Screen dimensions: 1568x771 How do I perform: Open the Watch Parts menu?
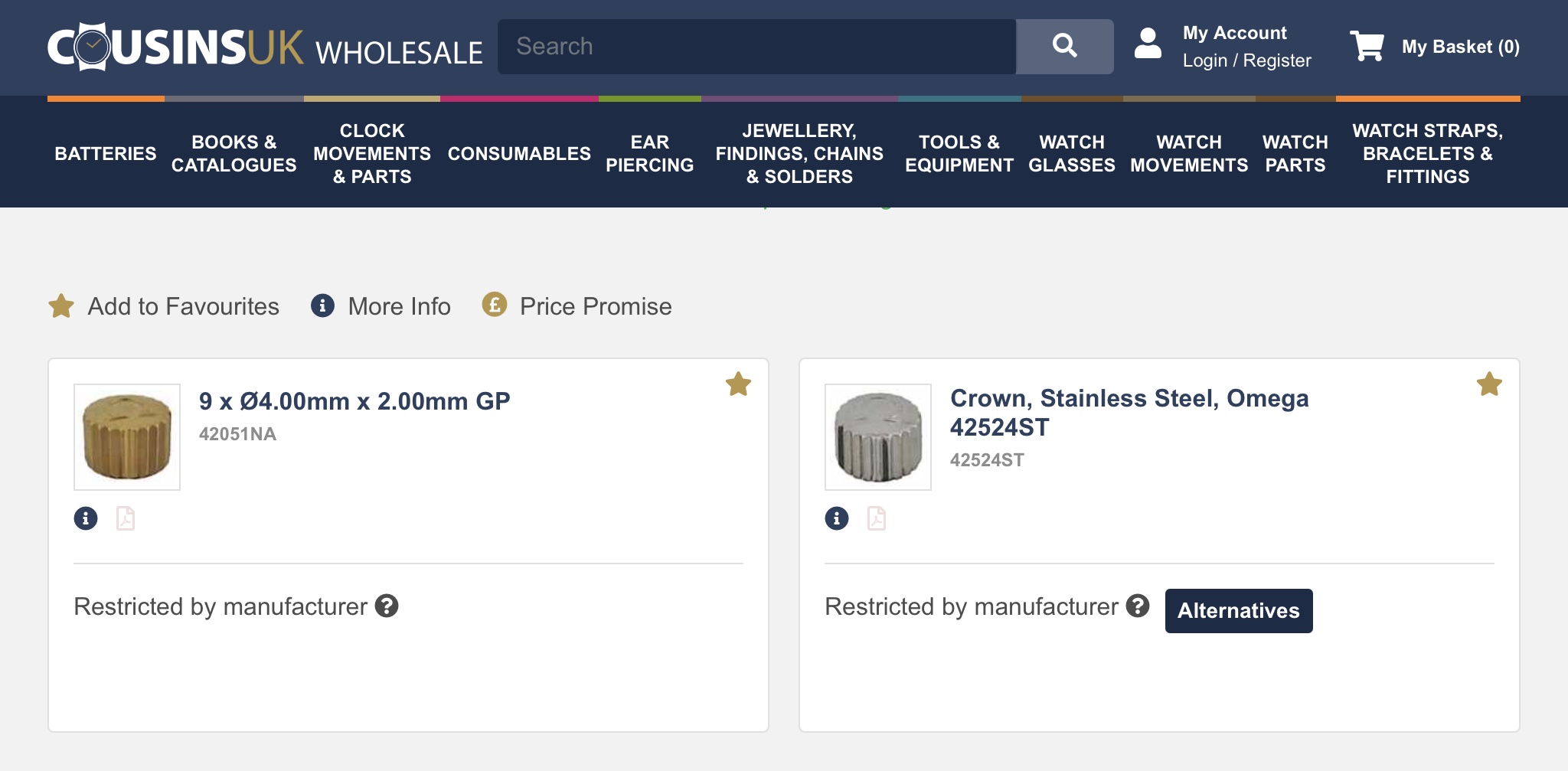[x=1295, y=153]
